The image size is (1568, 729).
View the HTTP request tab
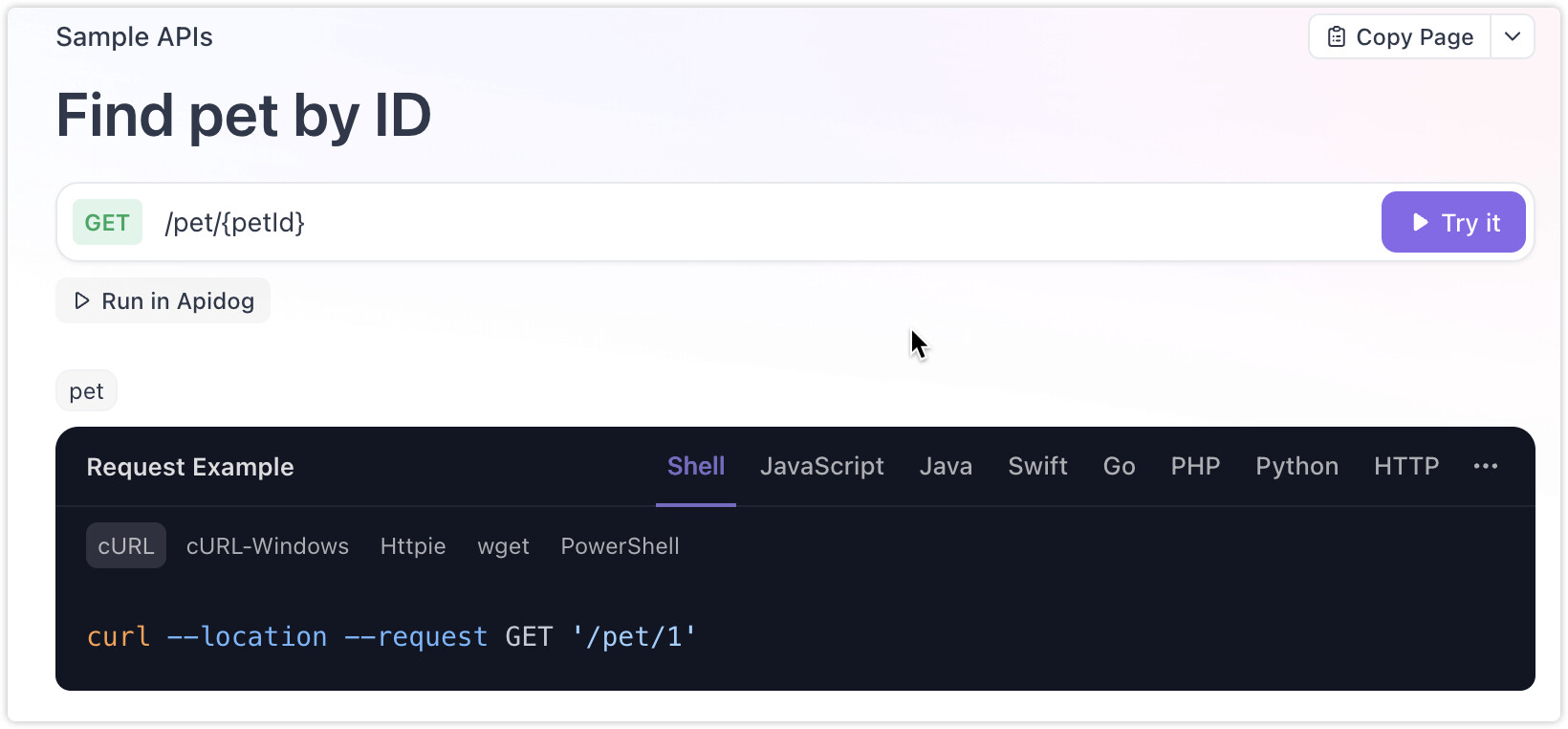coord(1406,466)
